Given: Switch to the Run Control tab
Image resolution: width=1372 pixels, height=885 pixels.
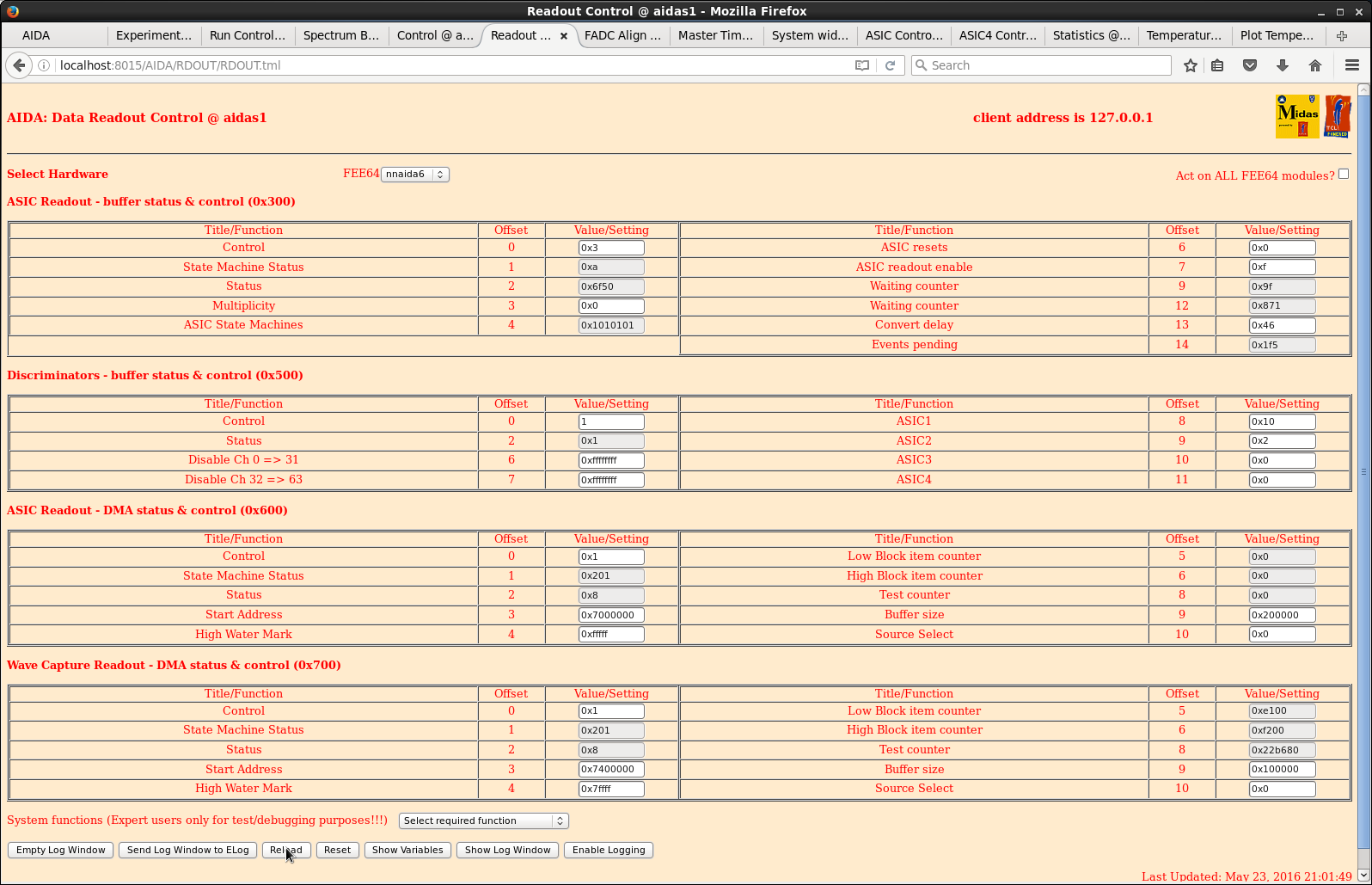Looking at the screenshot, I should (248, 35).
